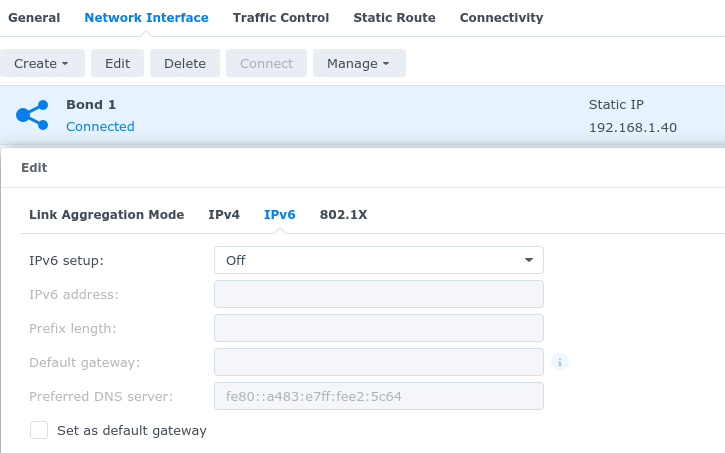The height and width of the screenshot is (453, 725).
Task: Open the Connectivity tab
Action: (x=501, y=18)
